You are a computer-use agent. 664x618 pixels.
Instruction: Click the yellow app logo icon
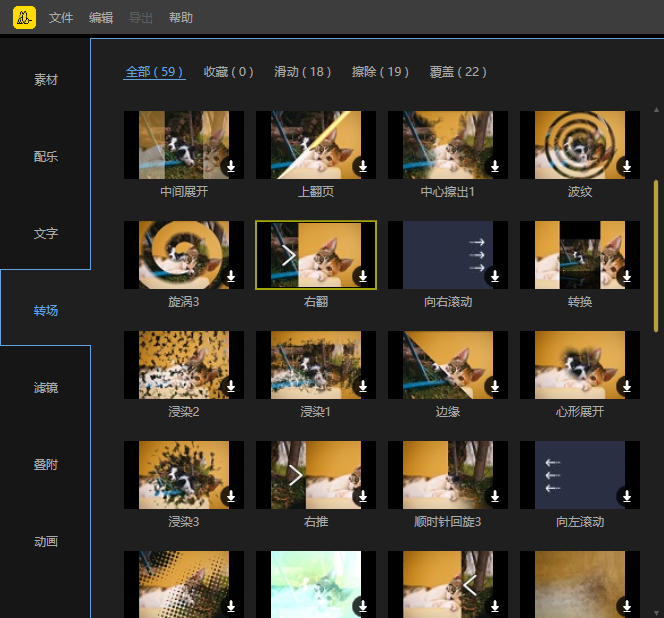24,17
